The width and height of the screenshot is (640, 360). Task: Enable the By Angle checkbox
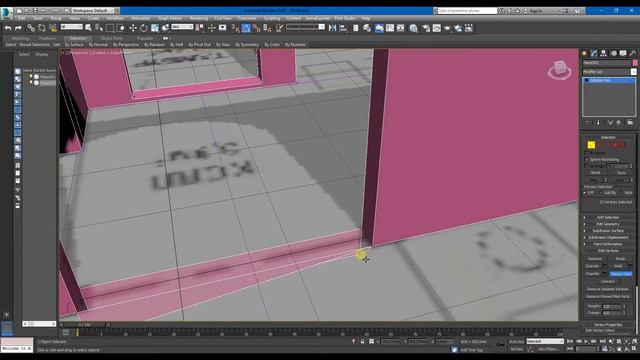click(x=587, y=166)
